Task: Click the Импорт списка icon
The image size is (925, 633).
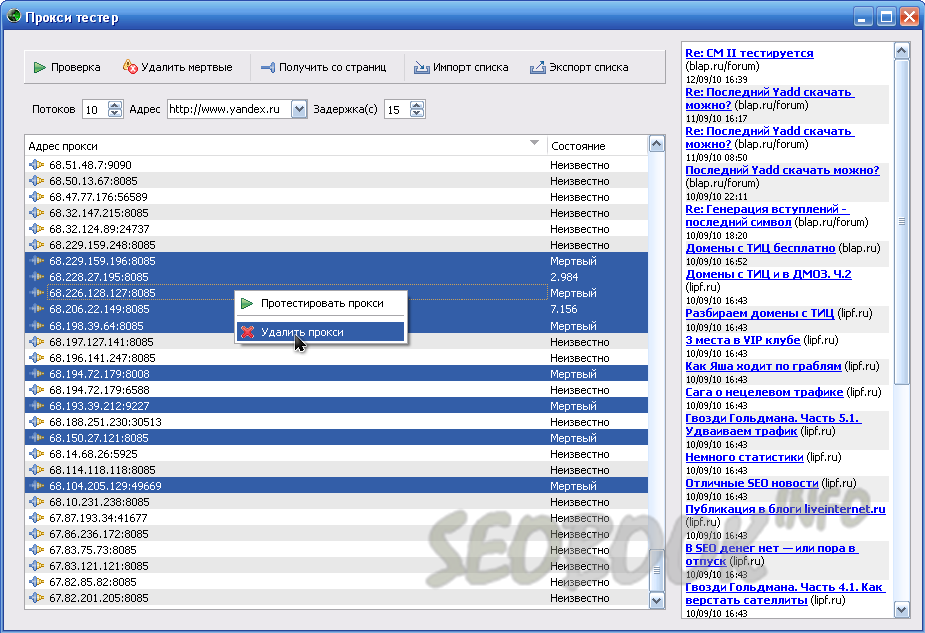Action: point(421,67)
